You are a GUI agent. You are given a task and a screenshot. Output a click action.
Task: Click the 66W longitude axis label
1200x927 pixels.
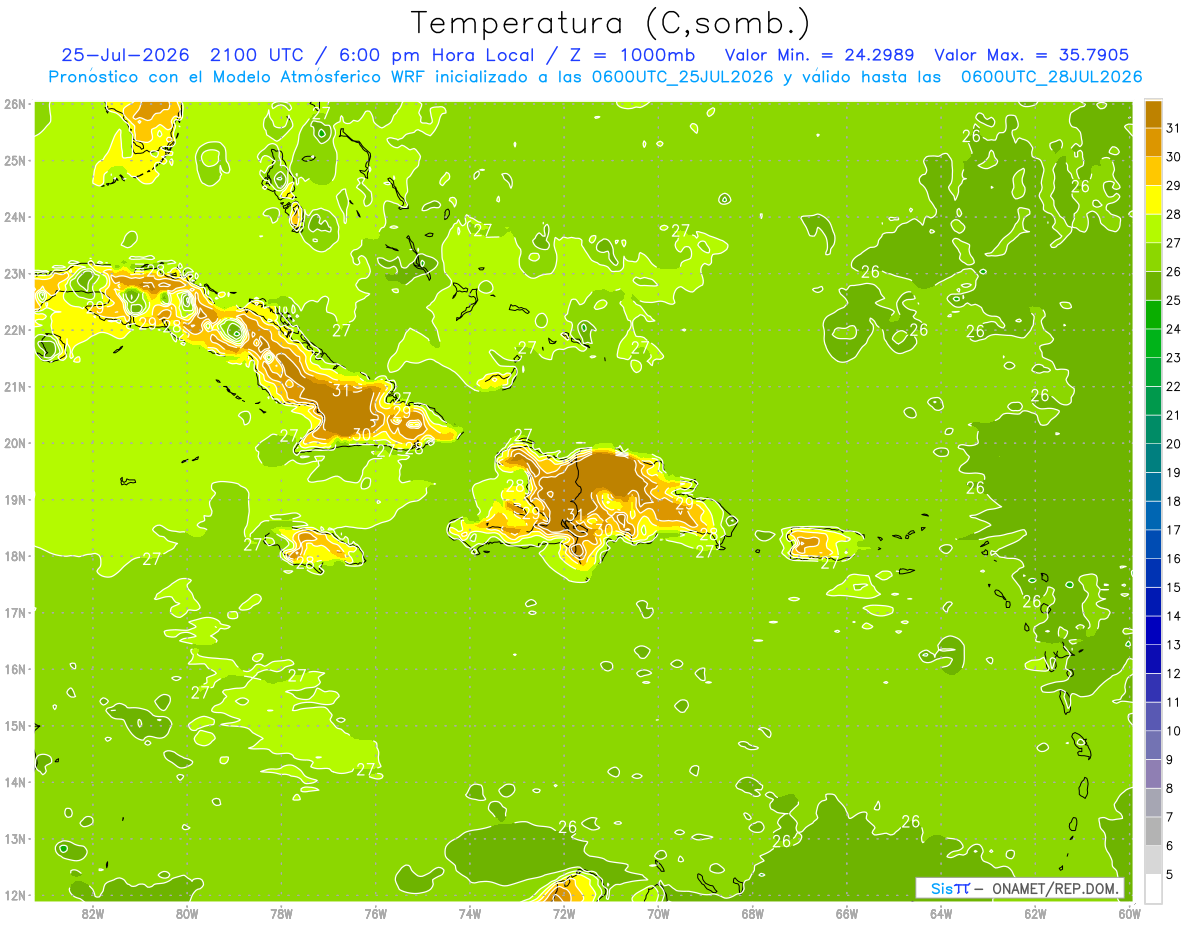[x=847, y=913]
